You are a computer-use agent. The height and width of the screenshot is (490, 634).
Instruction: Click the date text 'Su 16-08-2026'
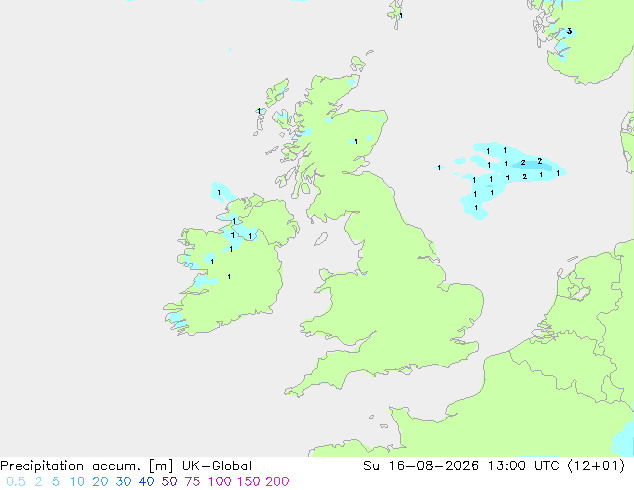[x=421, y=466]
